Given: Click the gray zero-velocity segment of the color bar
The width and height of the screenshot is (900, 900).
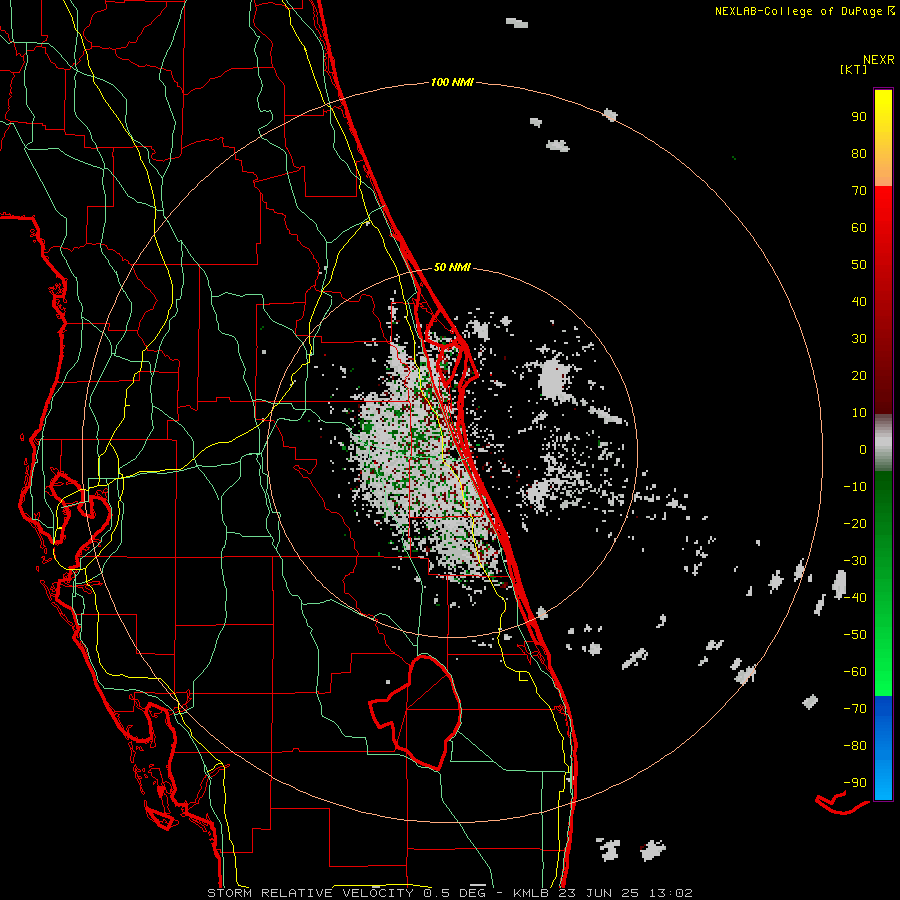Looking at the screenshot, I should tap(883, 443).
